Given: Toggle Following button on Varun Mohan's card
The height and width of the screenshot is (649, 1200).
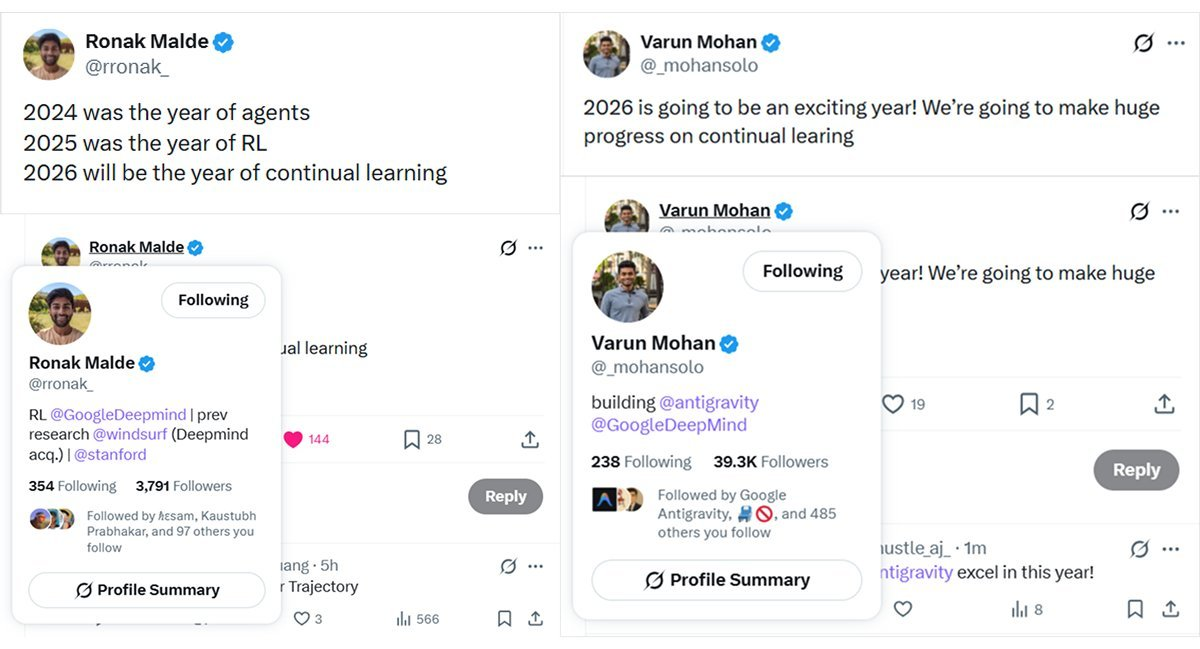Looking at the screenshot, I should point(802,271).
